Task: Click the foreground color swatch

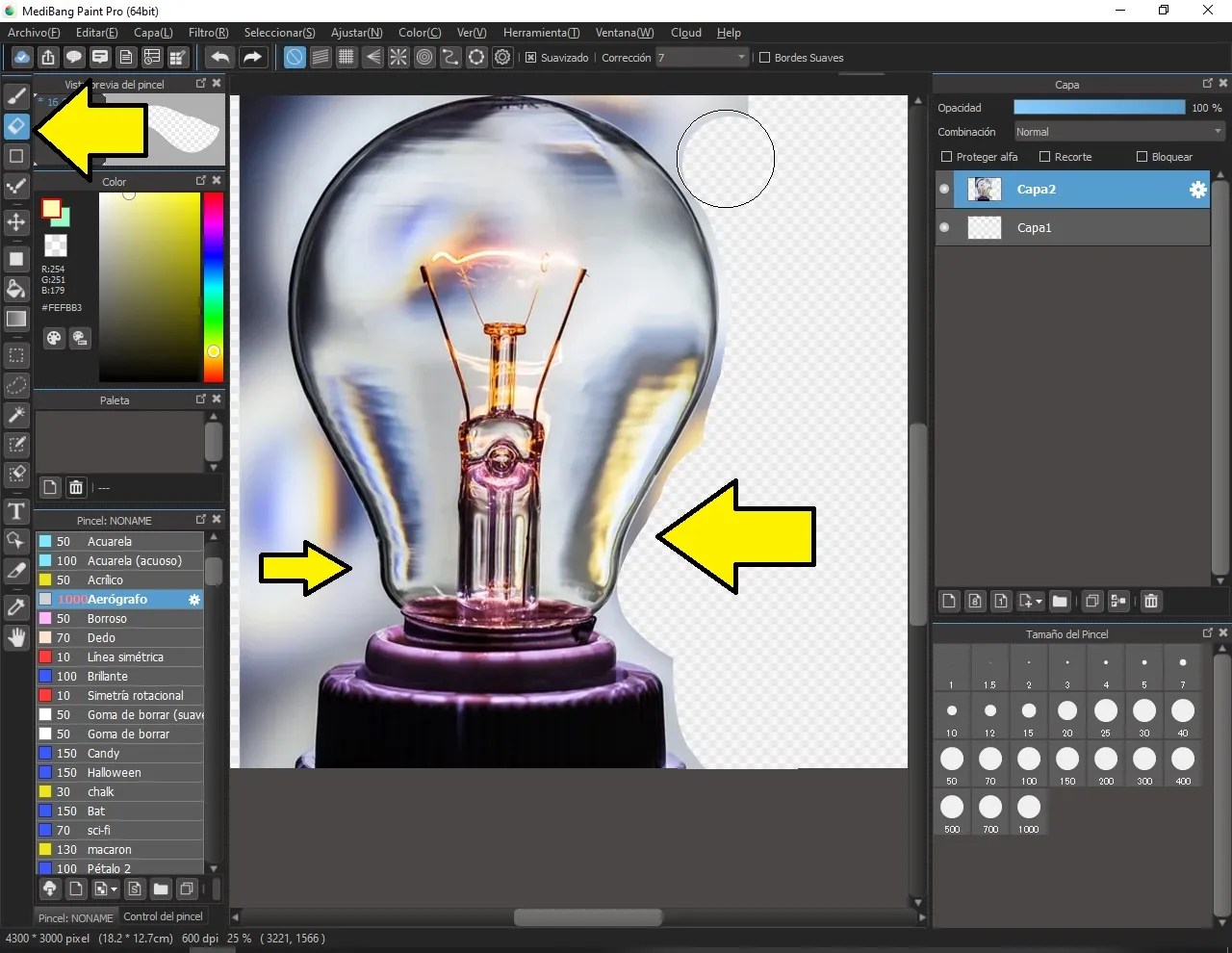Action: coord(51,209)
